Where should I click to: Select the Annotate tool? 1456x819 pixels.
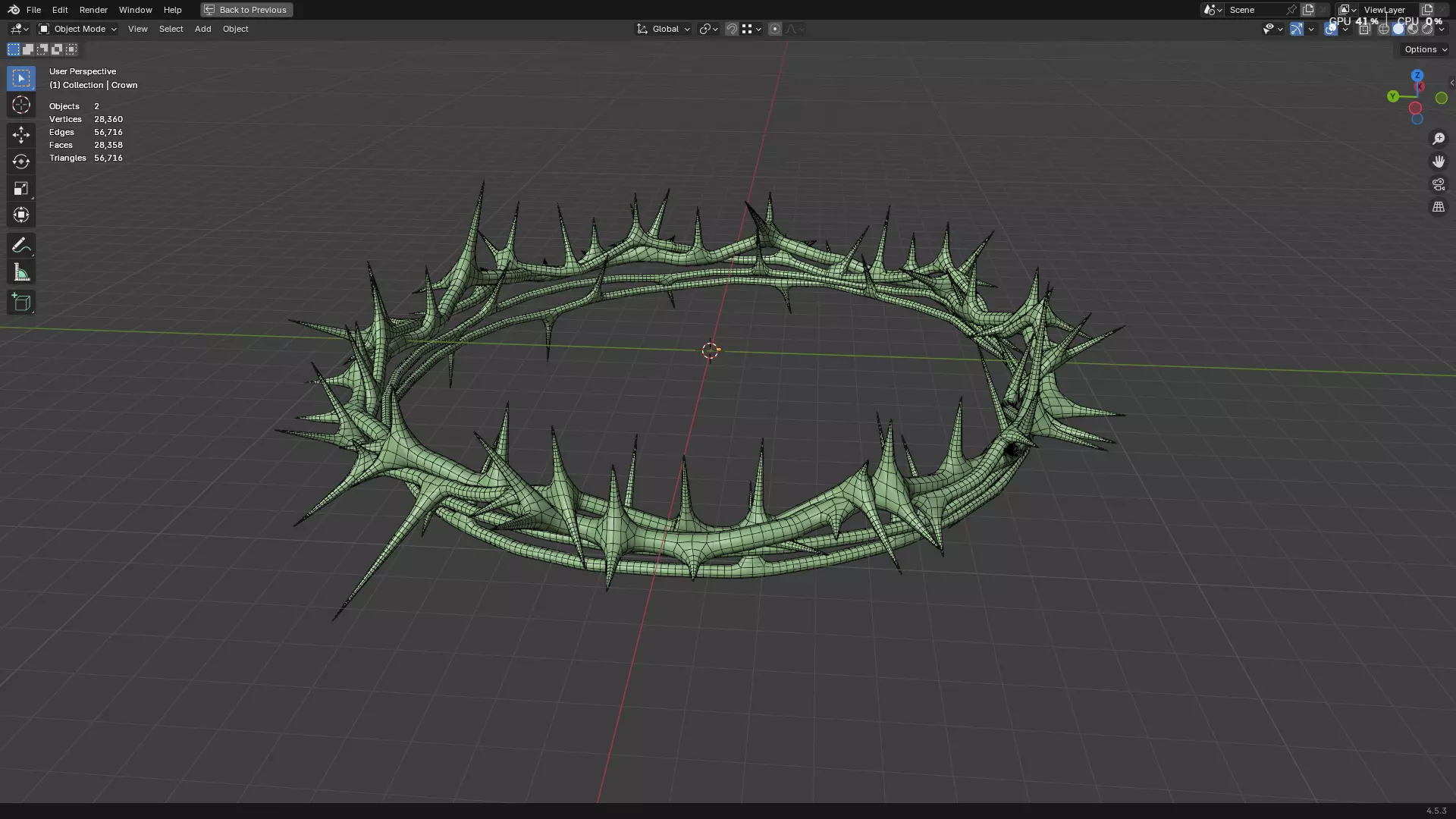pyautogui.click(x=21, y=246)
